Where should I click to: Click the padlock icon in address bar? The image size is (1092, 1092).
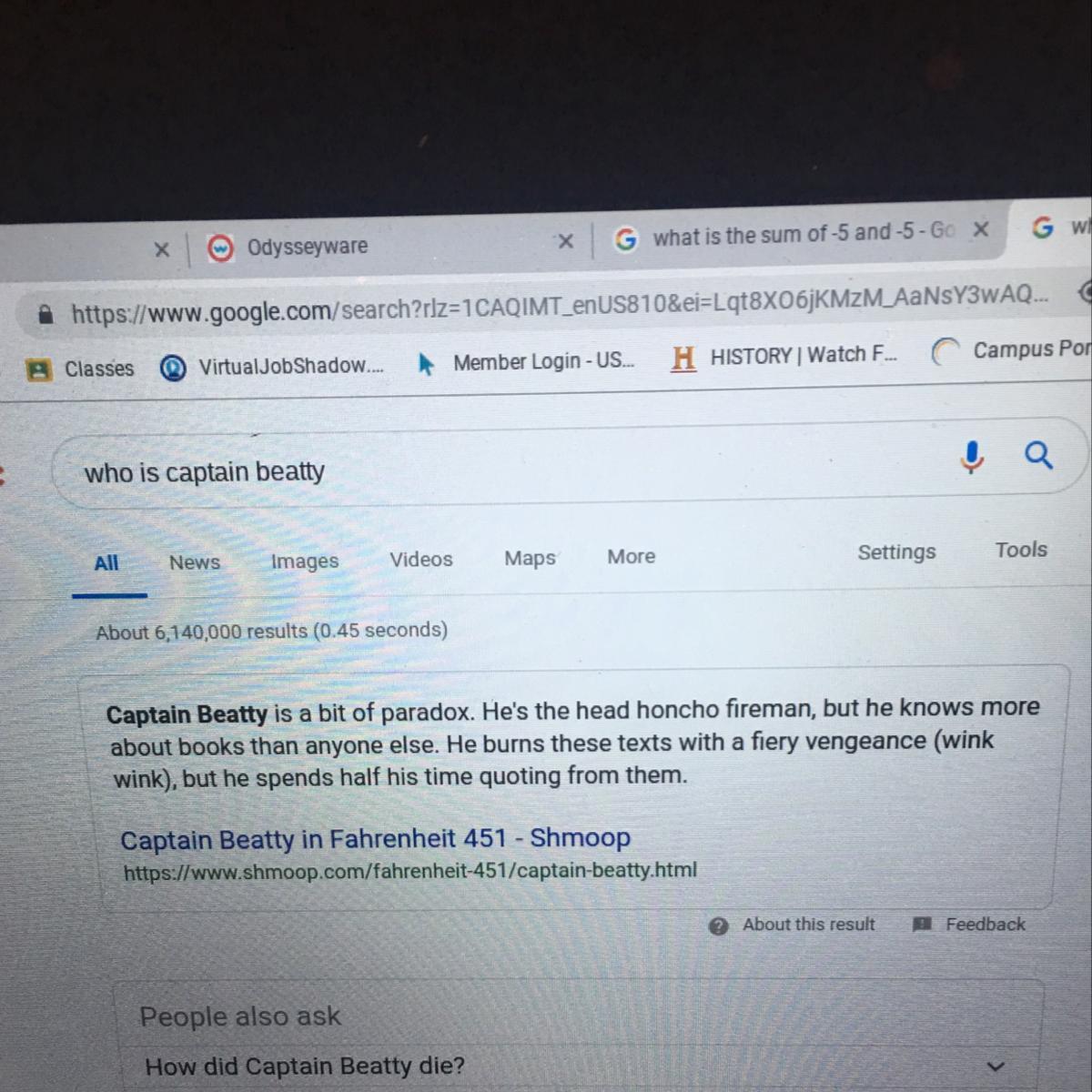(45, 315)
